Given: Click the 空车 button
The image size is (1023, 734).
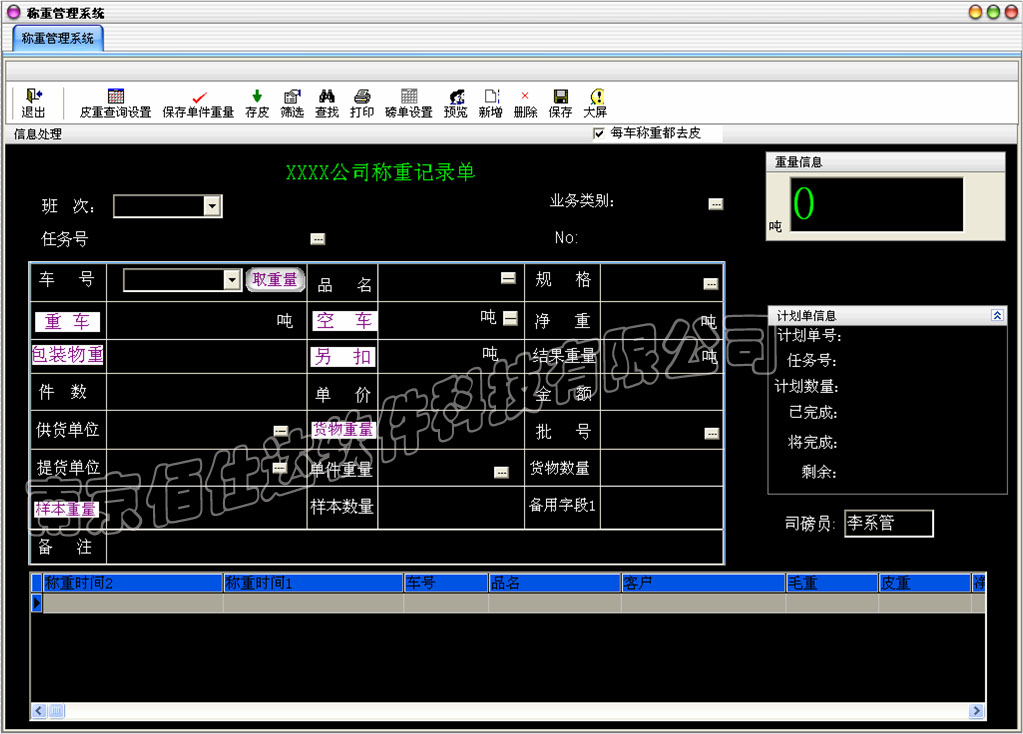Looking at the screenshot, I should (344, 320).
